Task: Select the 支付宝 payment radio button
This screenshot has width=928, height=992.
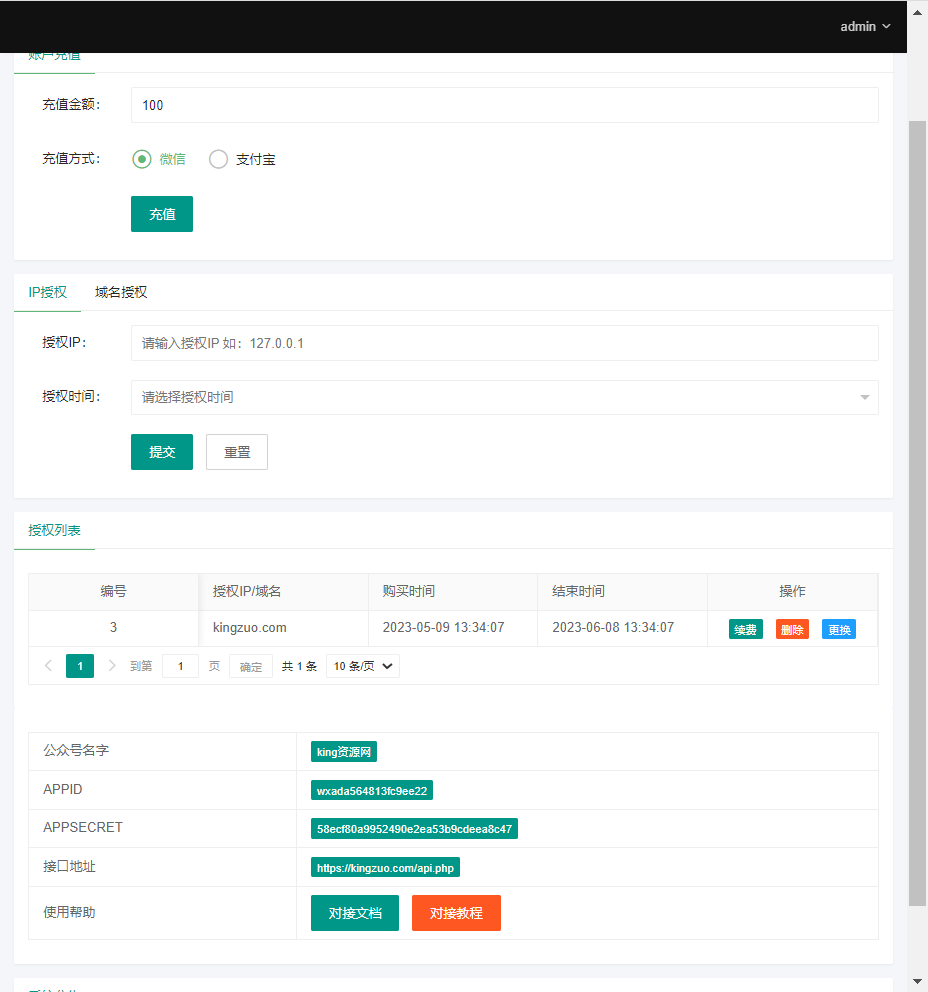Action: coord(219,159)
